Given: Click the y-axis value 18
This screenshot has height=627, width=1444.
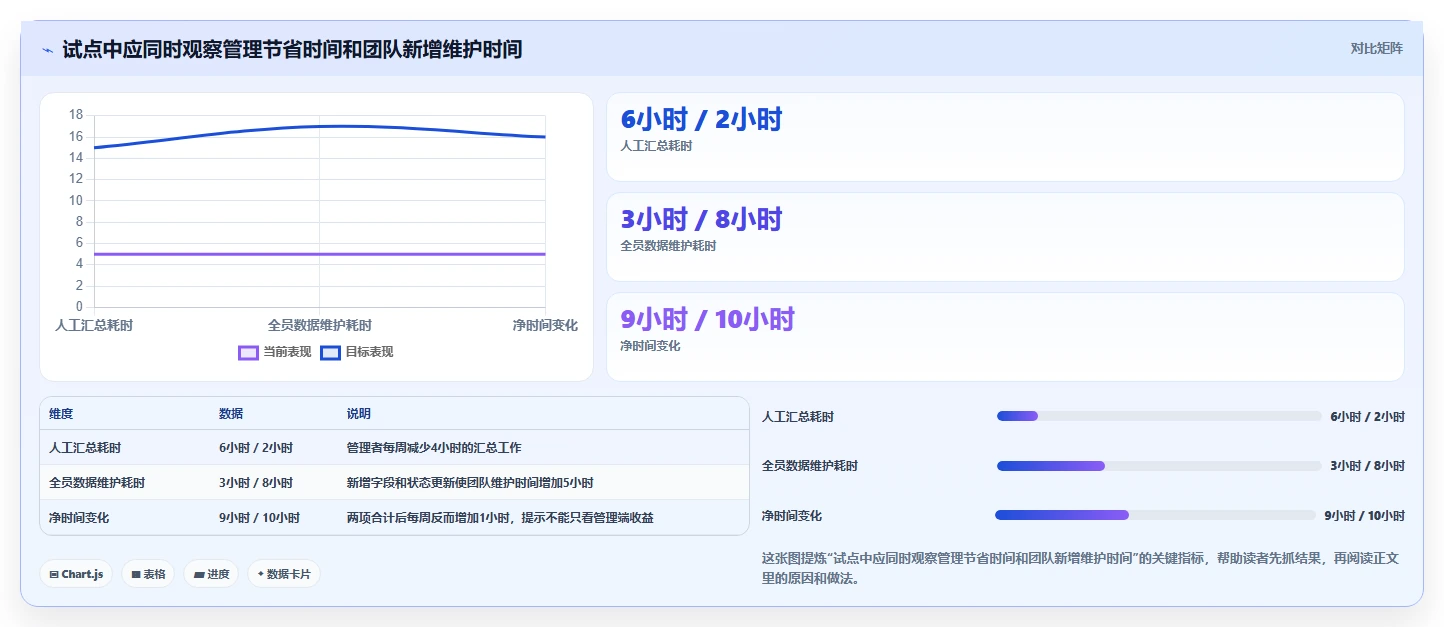Looking at the screenshot, I should 76,115.
